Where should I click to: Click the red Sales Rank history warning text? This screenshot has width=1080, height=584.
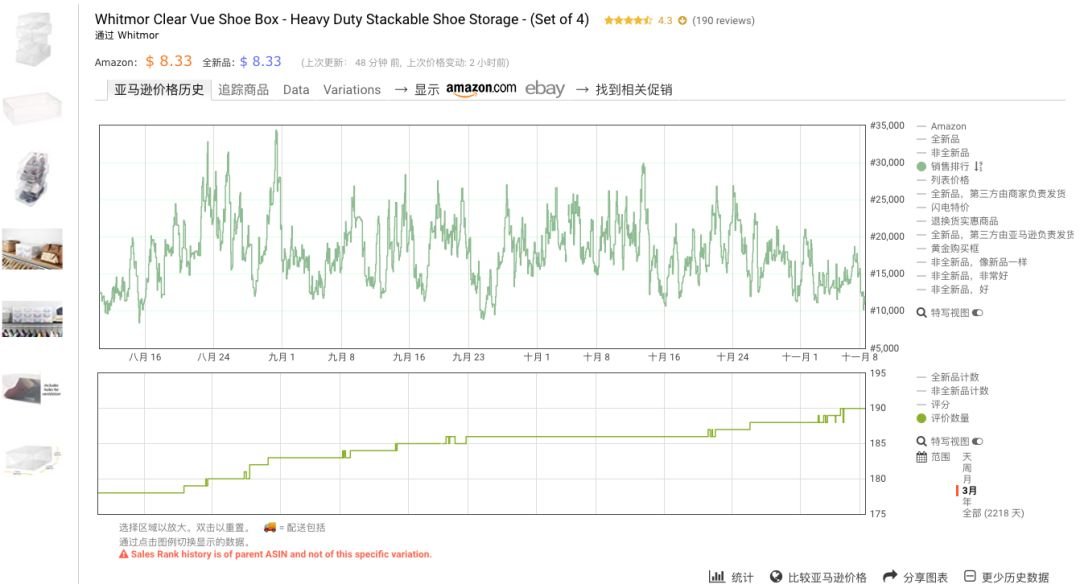(x=281, y=554)
